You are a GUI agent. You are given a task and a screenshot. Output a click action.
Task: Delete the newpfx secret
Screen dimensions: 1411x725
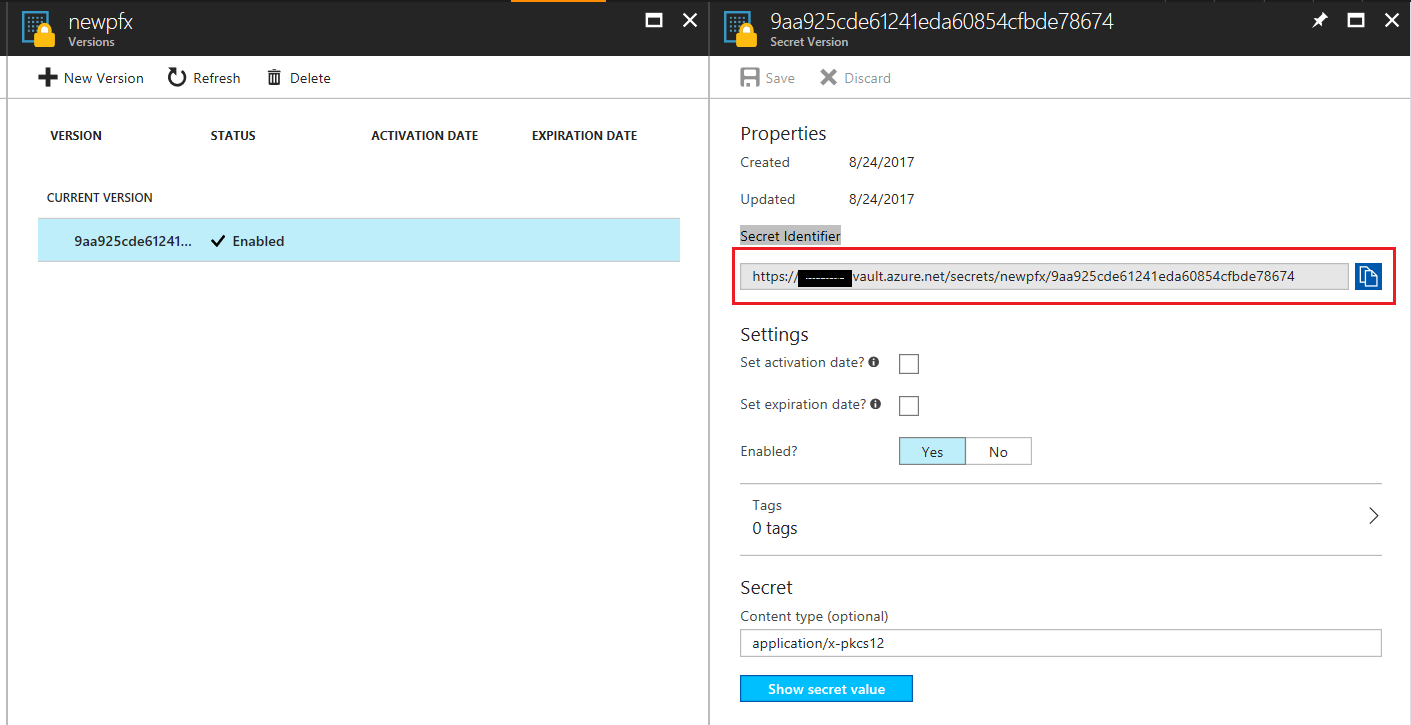(x=299, y=78)
